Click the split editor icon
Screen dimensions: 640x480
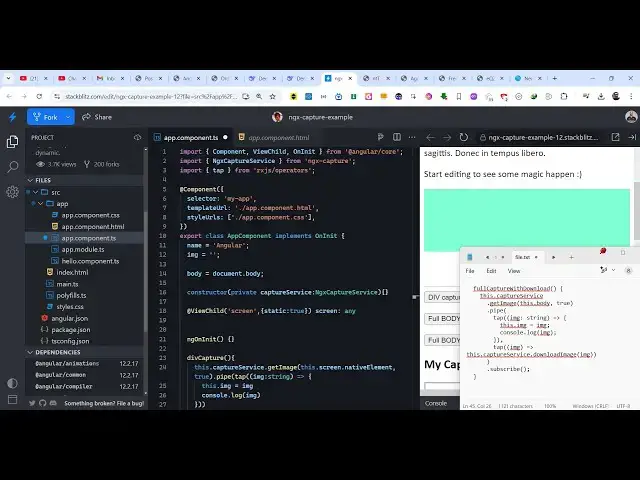point(397,137)
